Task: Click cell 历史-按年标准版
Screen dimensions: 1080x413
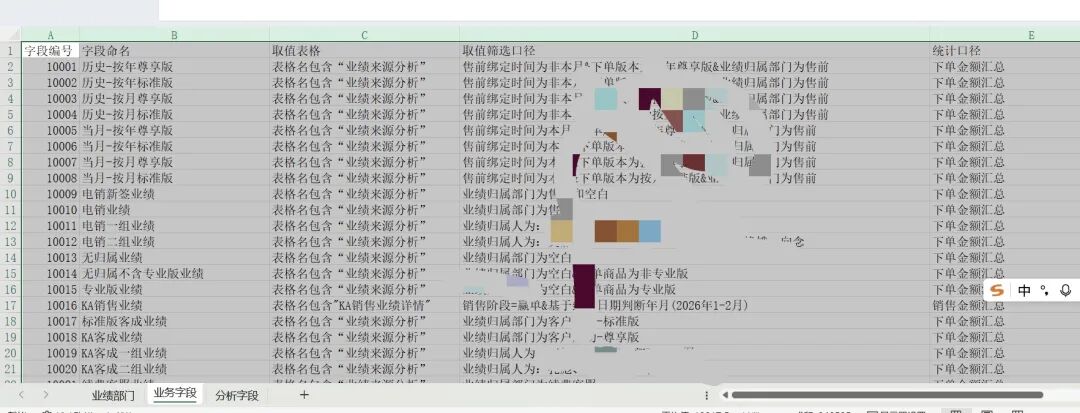Action: pos(174,83)
